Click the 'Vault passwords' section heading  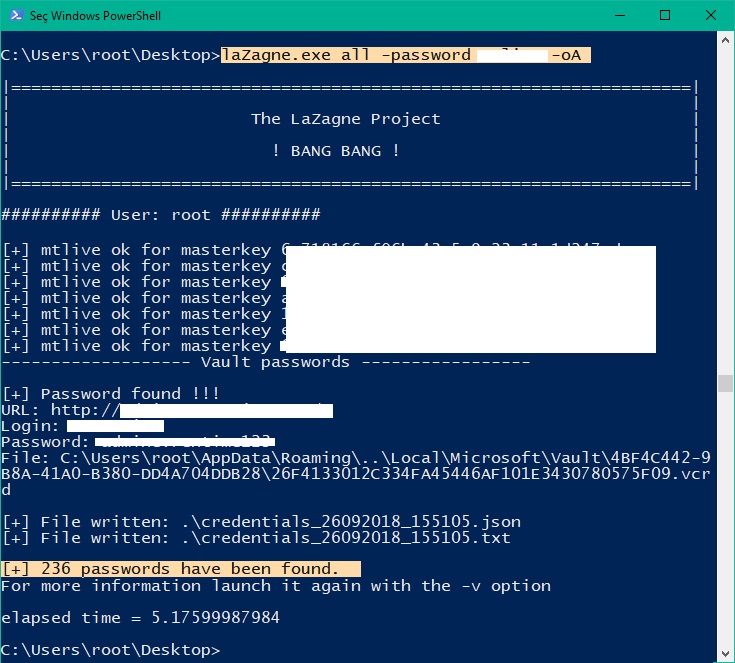click(x=275, y=362)
